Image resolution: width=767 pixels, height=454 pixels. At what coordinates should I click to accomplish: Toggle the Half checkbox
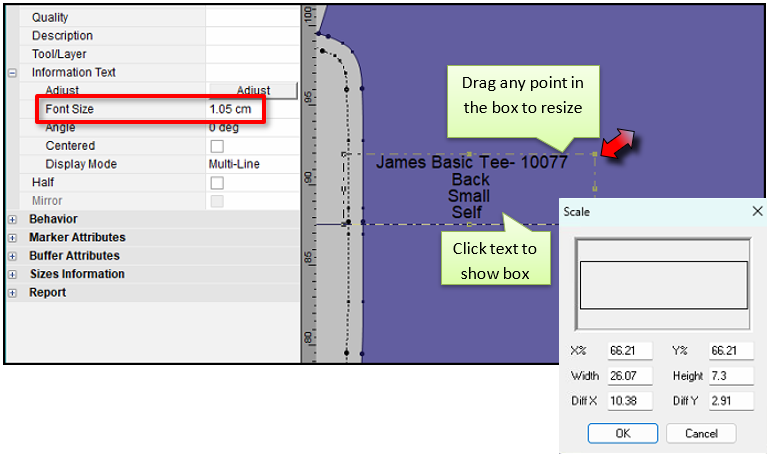coord(216,183)
